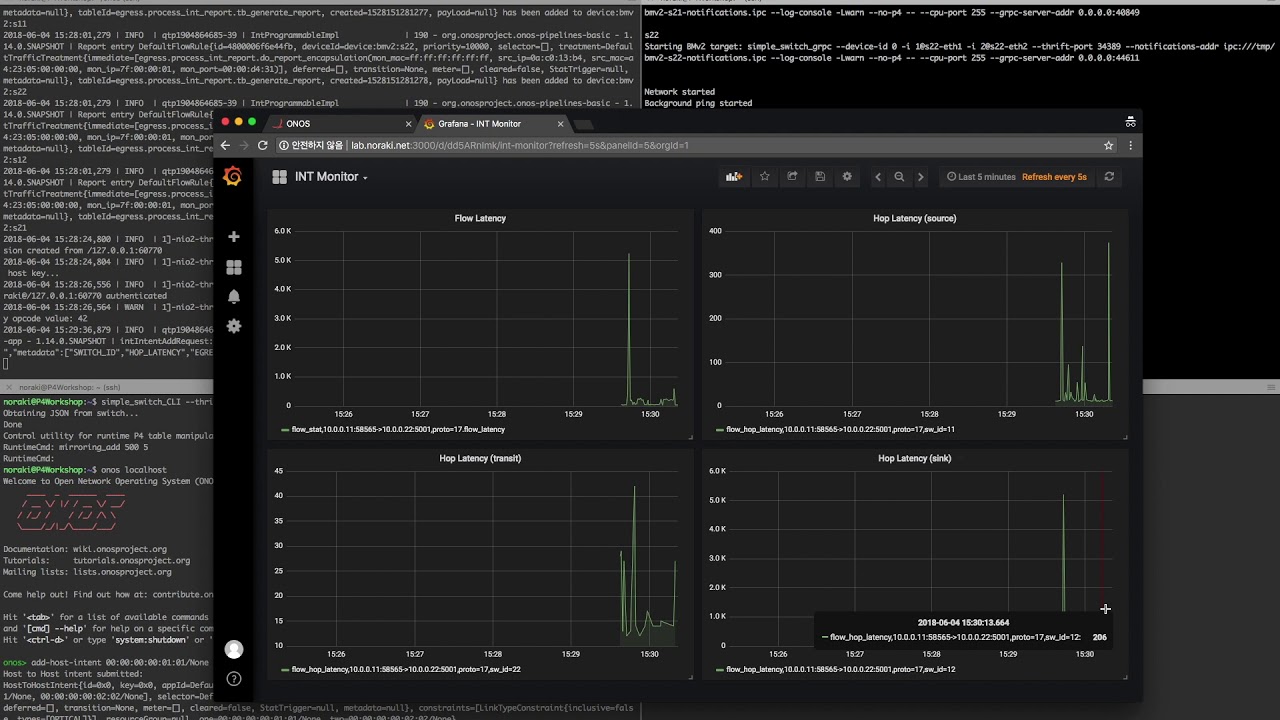Open the Configuration gear in sidebar
This screenshot has height=720, width=1280.
(234, 326)
